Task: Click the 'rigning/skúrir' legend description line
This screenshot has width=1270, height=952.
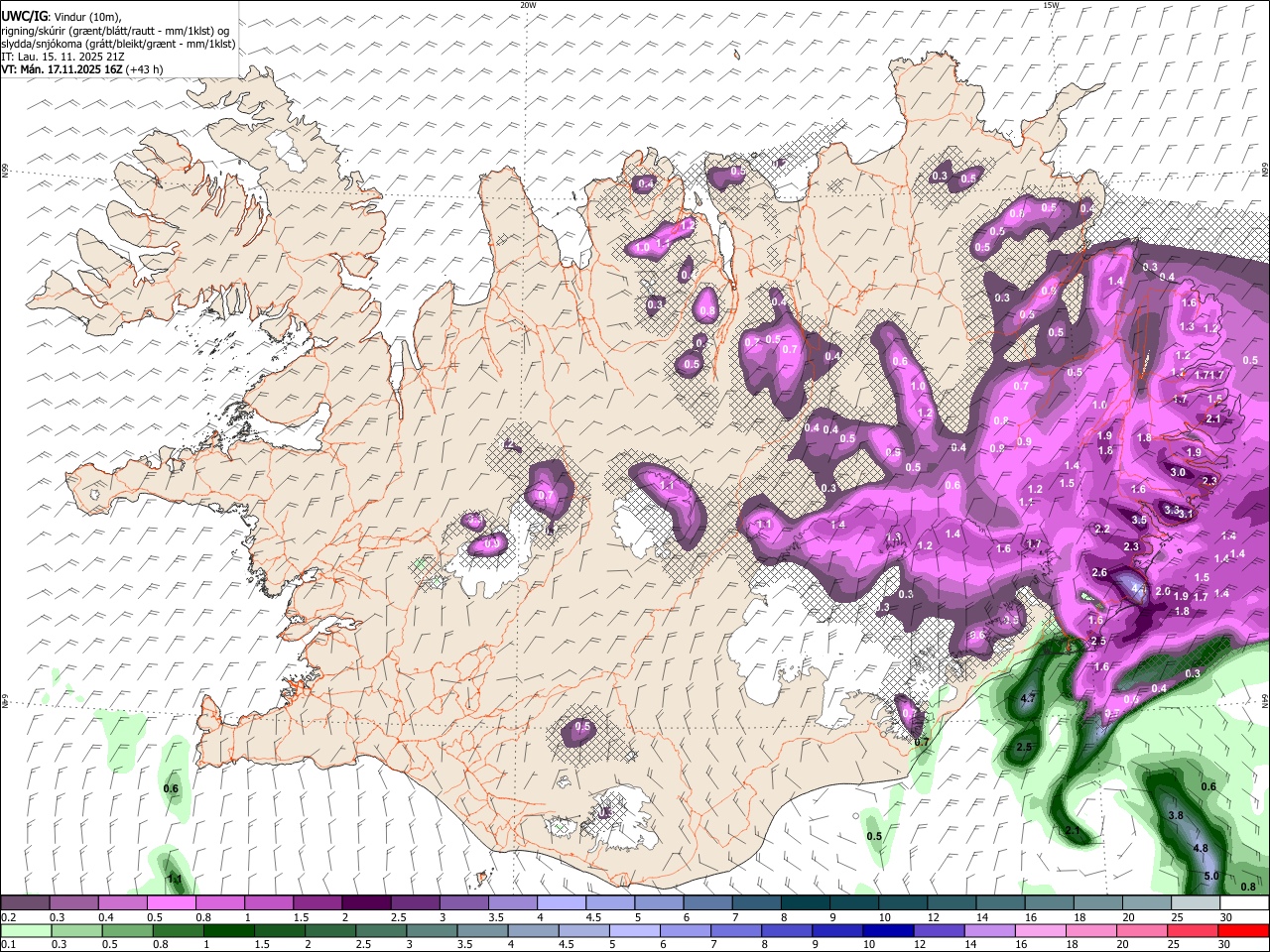Action: [116, 31]
